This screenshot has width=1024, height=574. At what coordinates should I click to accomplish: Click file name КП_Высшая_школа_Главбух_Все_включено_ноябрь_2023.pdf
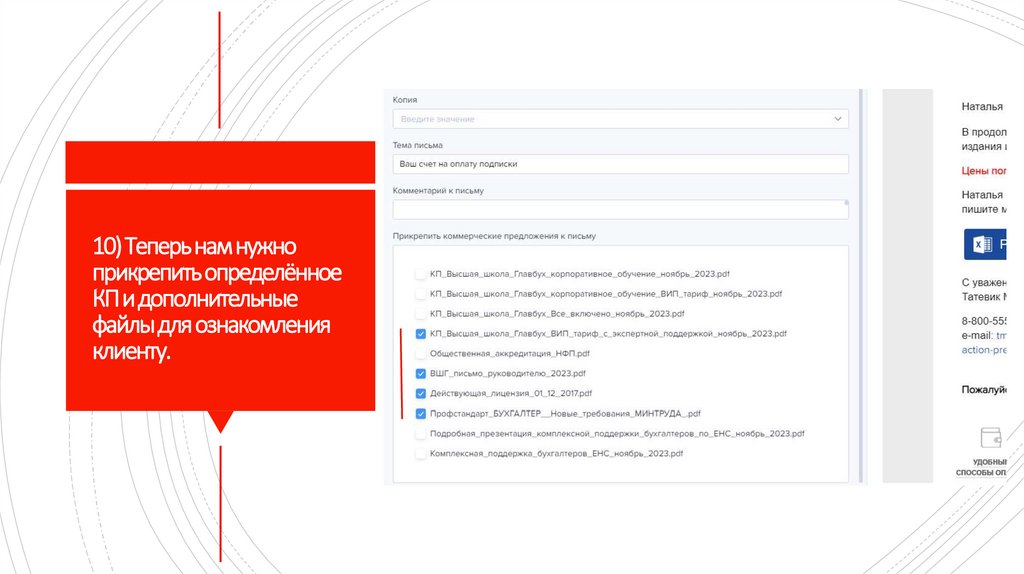click(557, 313)
